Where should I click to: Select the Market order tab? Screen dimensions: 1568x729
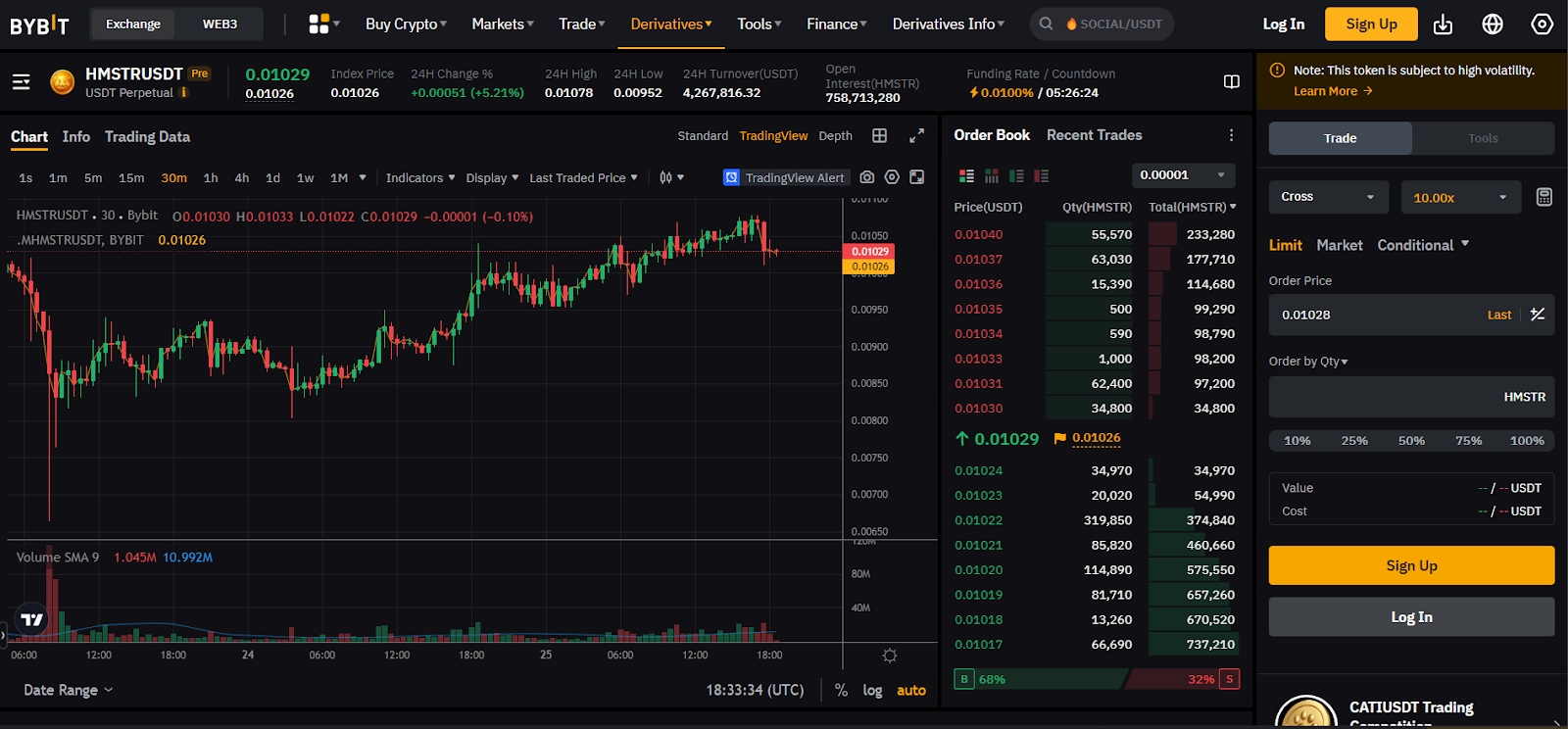pos(1339,245)
